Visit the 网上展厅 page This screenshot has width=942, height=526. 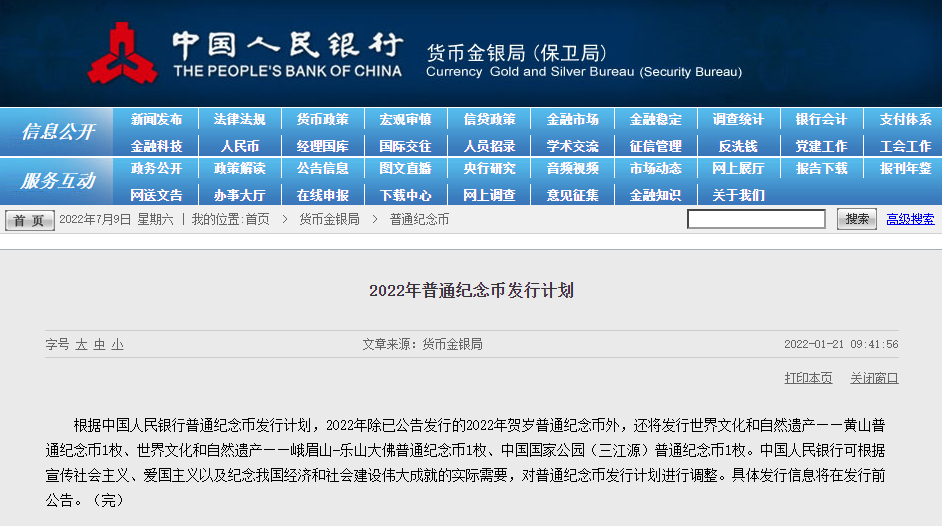pos(738,169)
